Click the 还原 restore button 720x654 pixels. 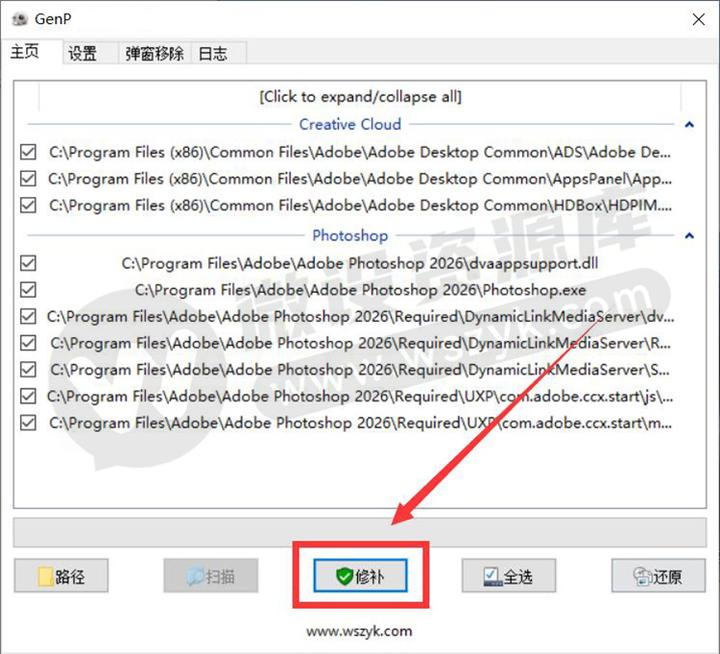(x=658, y=576)
